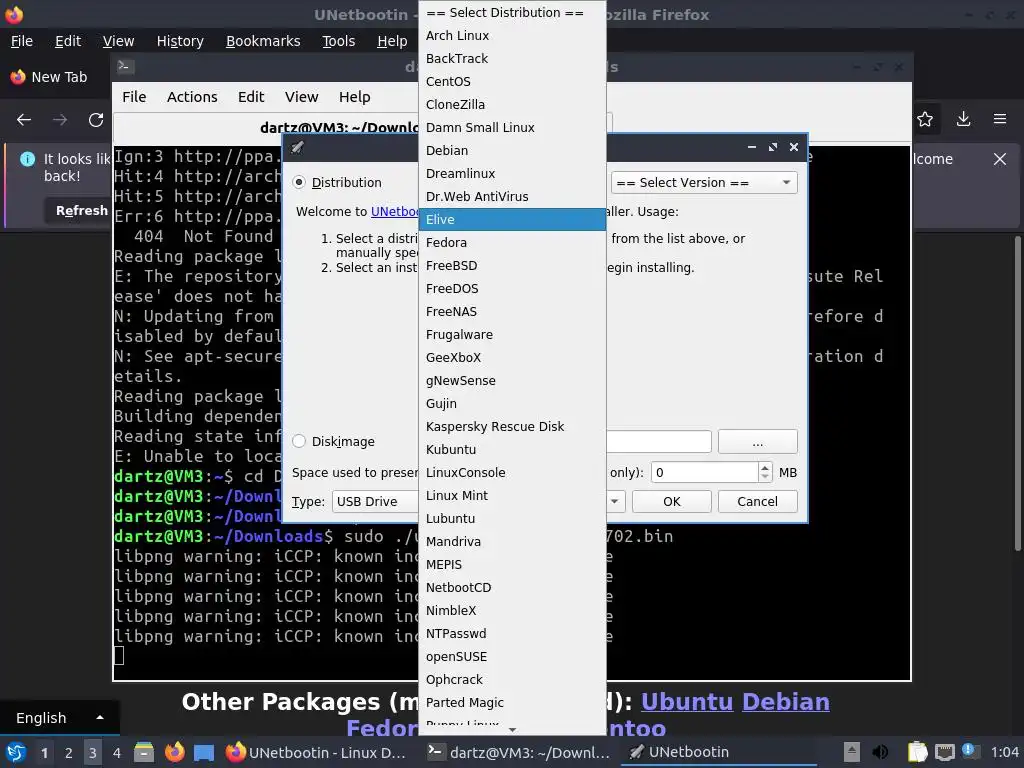Select Linux Mint distribution
The height and width of the screenshot is (768, 1024).
(512, 496)
